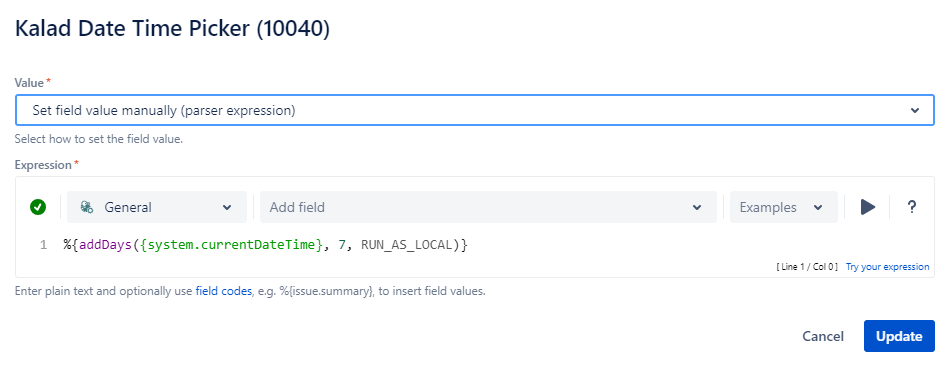The image size is (951, 366).
Task: Click the system.currentDateTime field code
Action: pyautogui.click(x=232, y=245)
